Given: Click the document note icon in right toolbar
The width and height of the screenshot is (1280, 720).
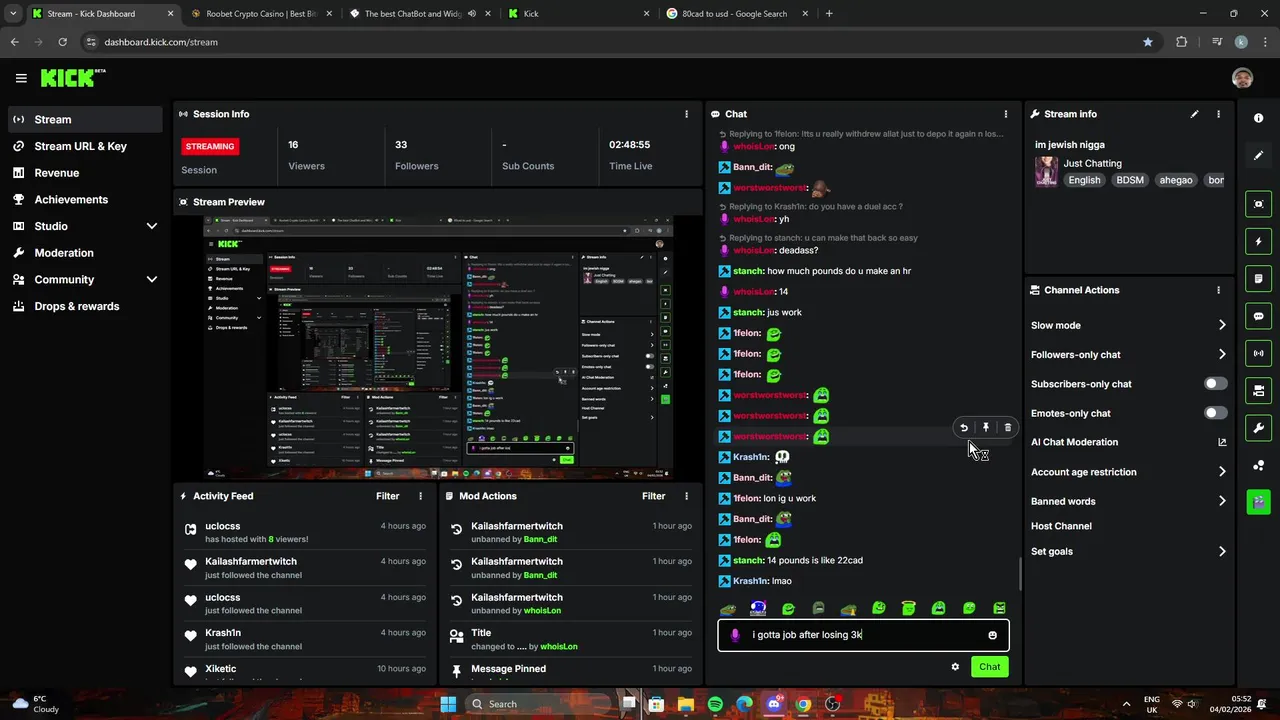Looking at the screenshot, I should pyautogui.click(x=1258, y=278).
